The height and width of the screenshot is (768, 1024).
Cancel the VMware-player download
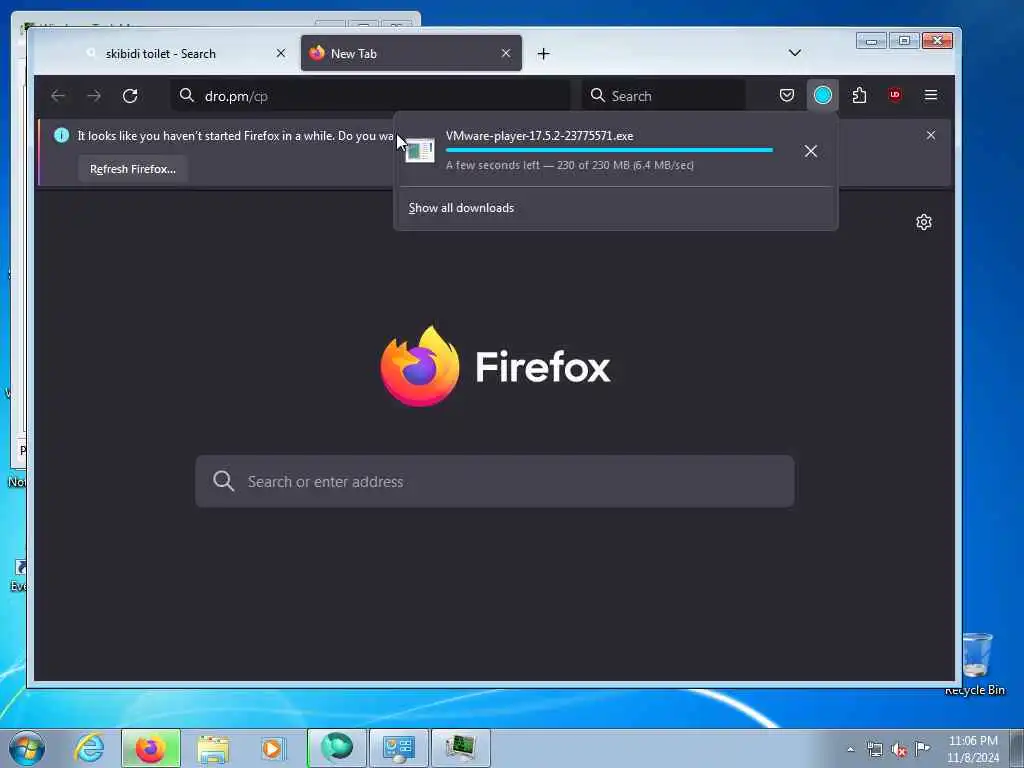click(810, 151)
